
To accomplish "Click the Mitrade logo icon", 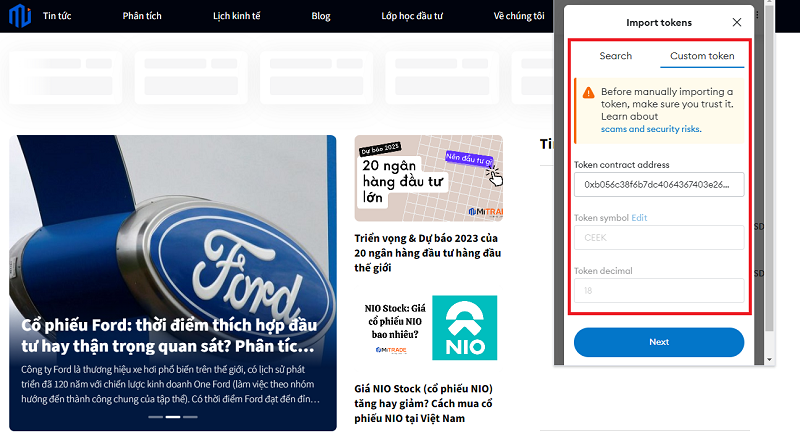I will coord(20,17).
